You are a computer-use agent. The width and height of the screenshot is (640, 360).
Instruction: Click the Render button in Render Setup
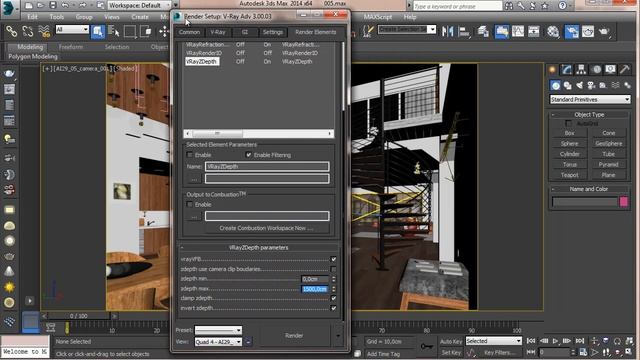tap(294, 336)
